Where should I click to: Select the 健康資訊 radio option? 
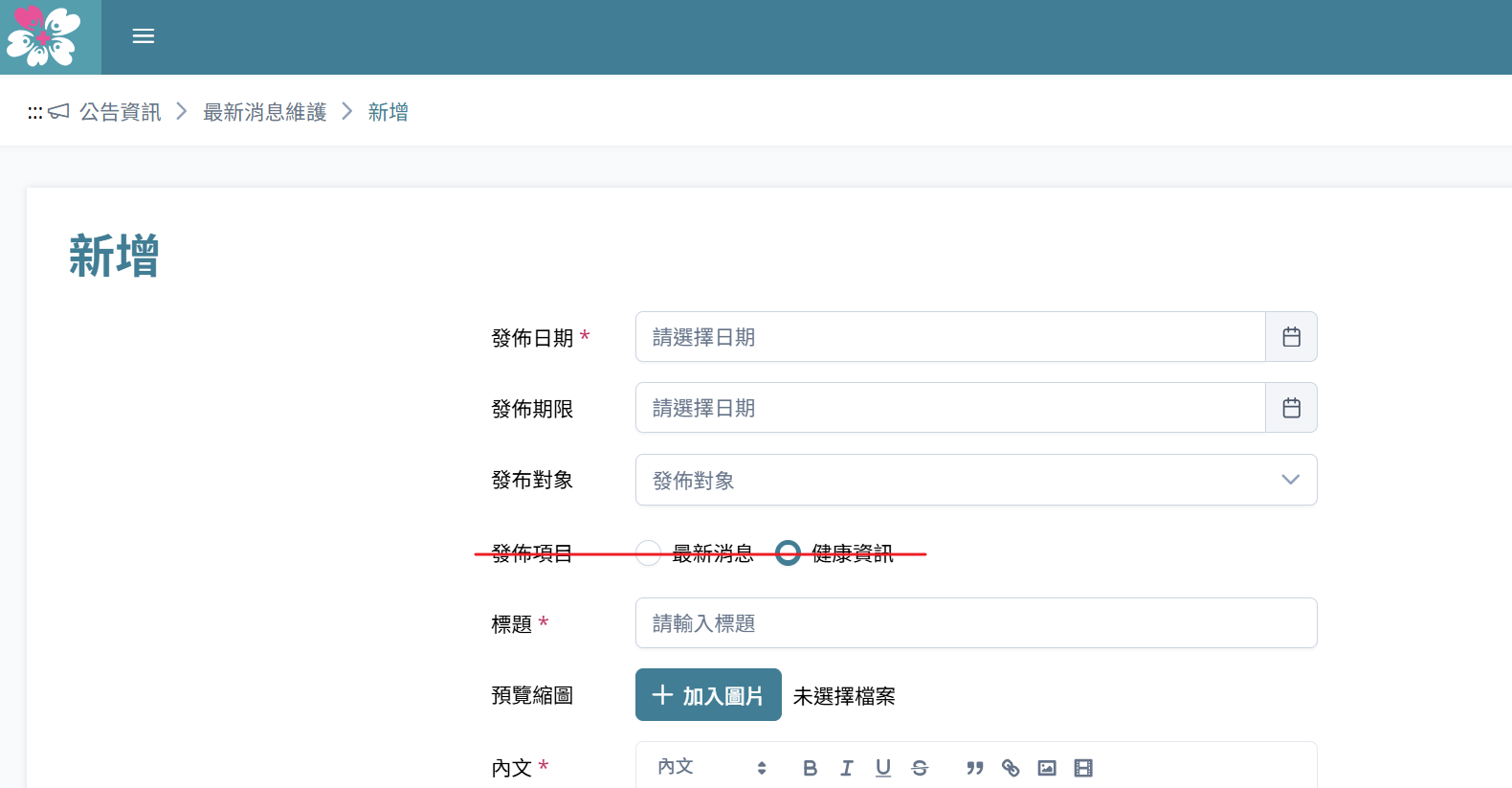pyautogui.click(x=788, y=553)
